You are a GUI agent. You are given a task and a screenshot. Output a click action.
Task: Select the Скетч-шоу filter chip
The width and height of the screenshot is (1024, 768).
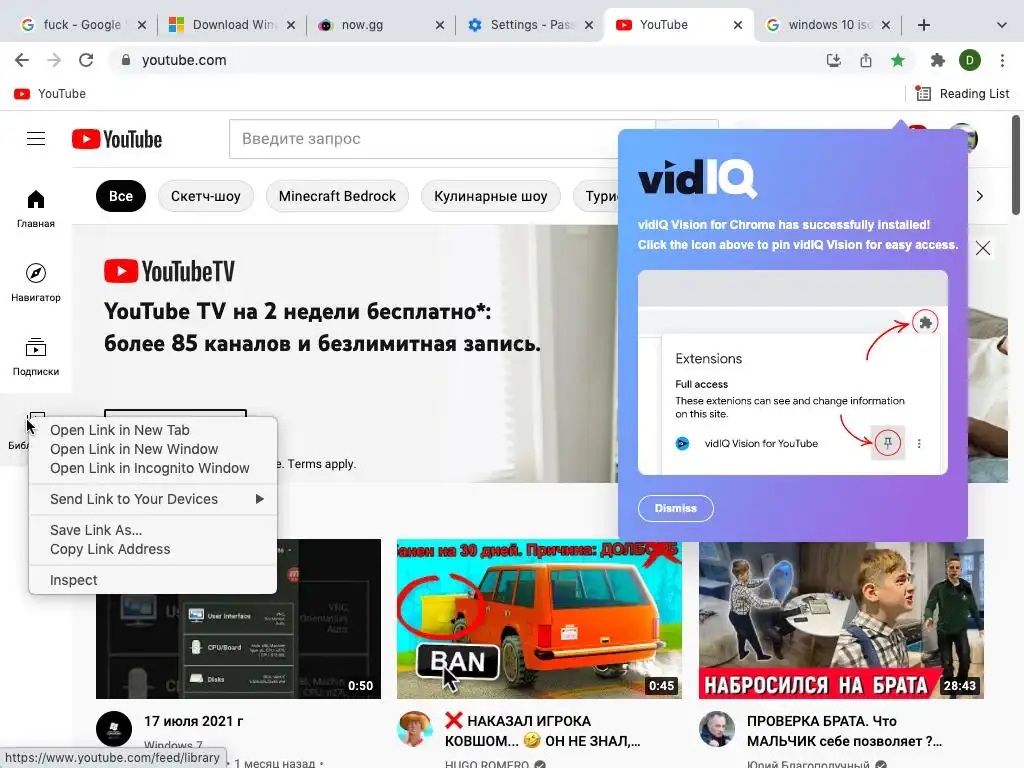click(206, 196)
